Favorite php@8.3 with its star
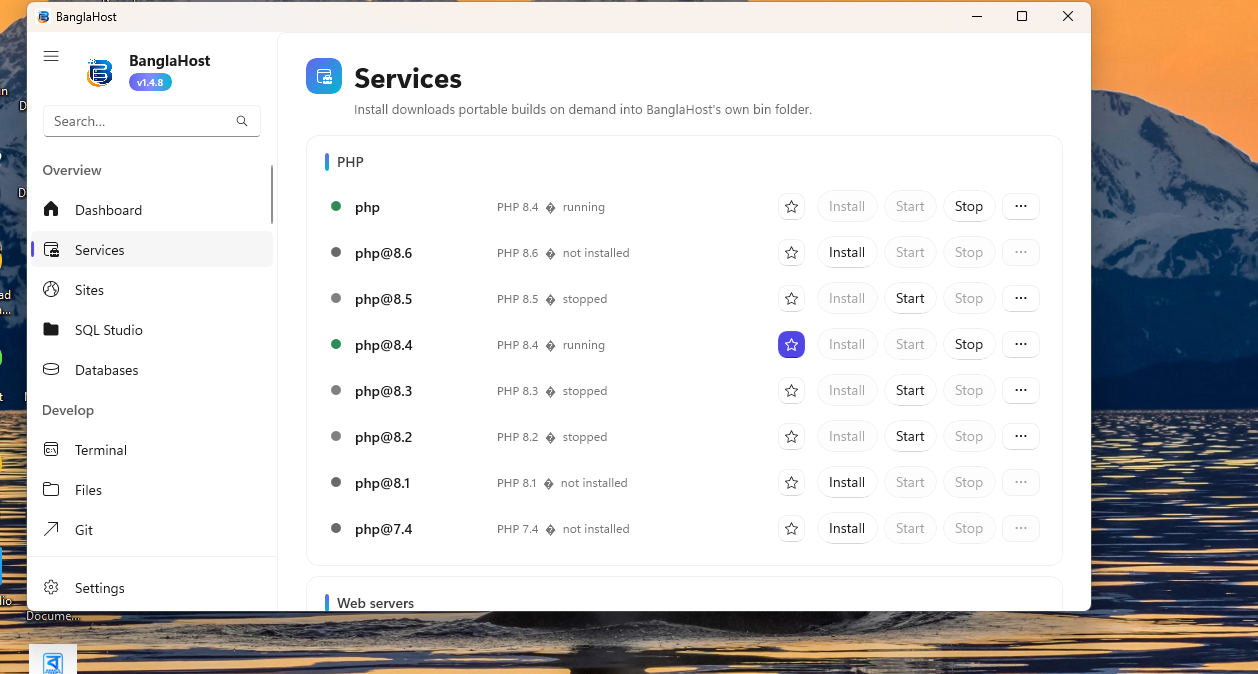Screen dimensions: 1258x674 tap(791, 390)
